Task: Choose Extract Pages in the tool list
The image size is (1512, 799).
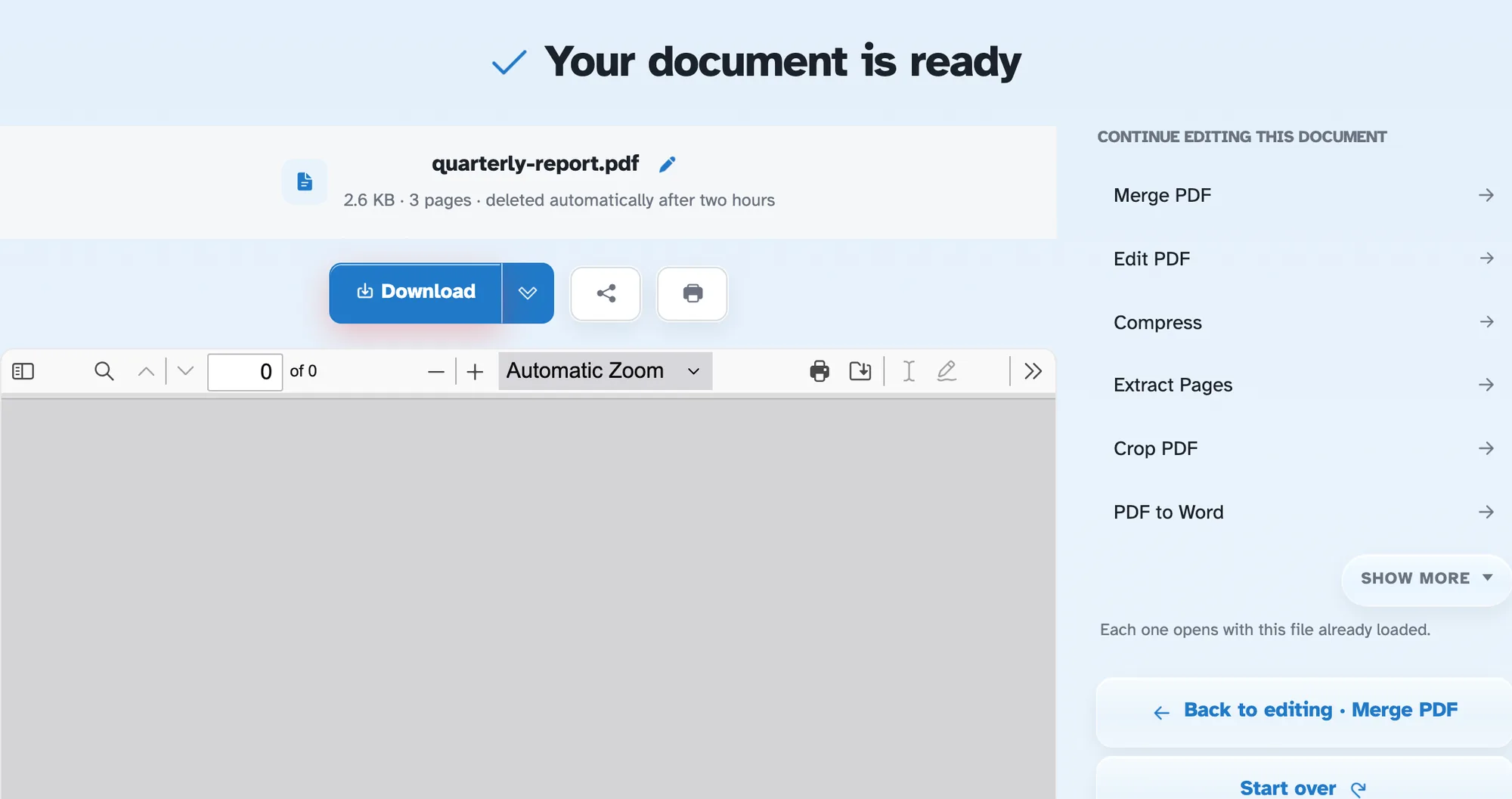Action: [x=1303, y=386]
